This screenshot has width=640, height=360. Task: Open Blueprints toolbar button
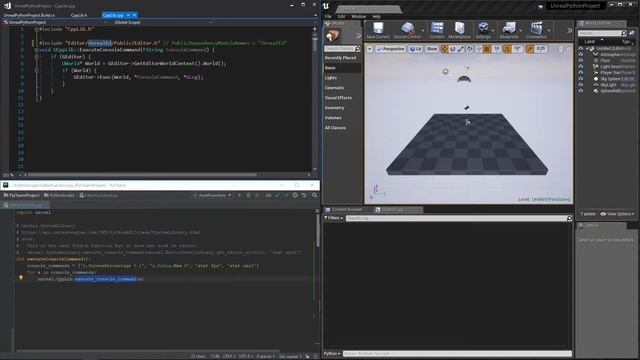pyautogui.click(x=509, y=30)
